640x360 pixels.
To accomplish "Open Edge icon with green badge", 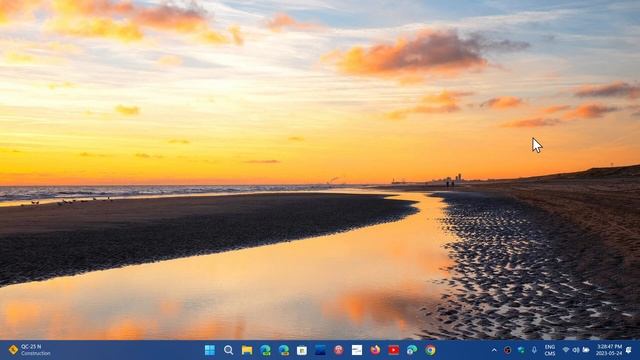I will tap(265, 350).
